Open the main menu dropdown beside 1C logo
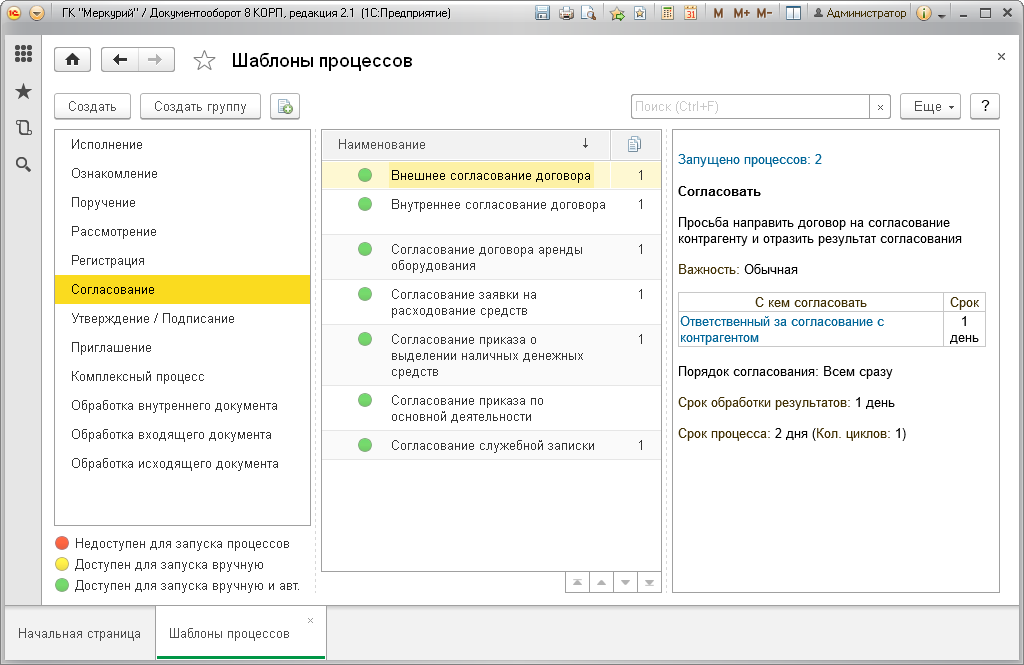 tap(37, 13)
